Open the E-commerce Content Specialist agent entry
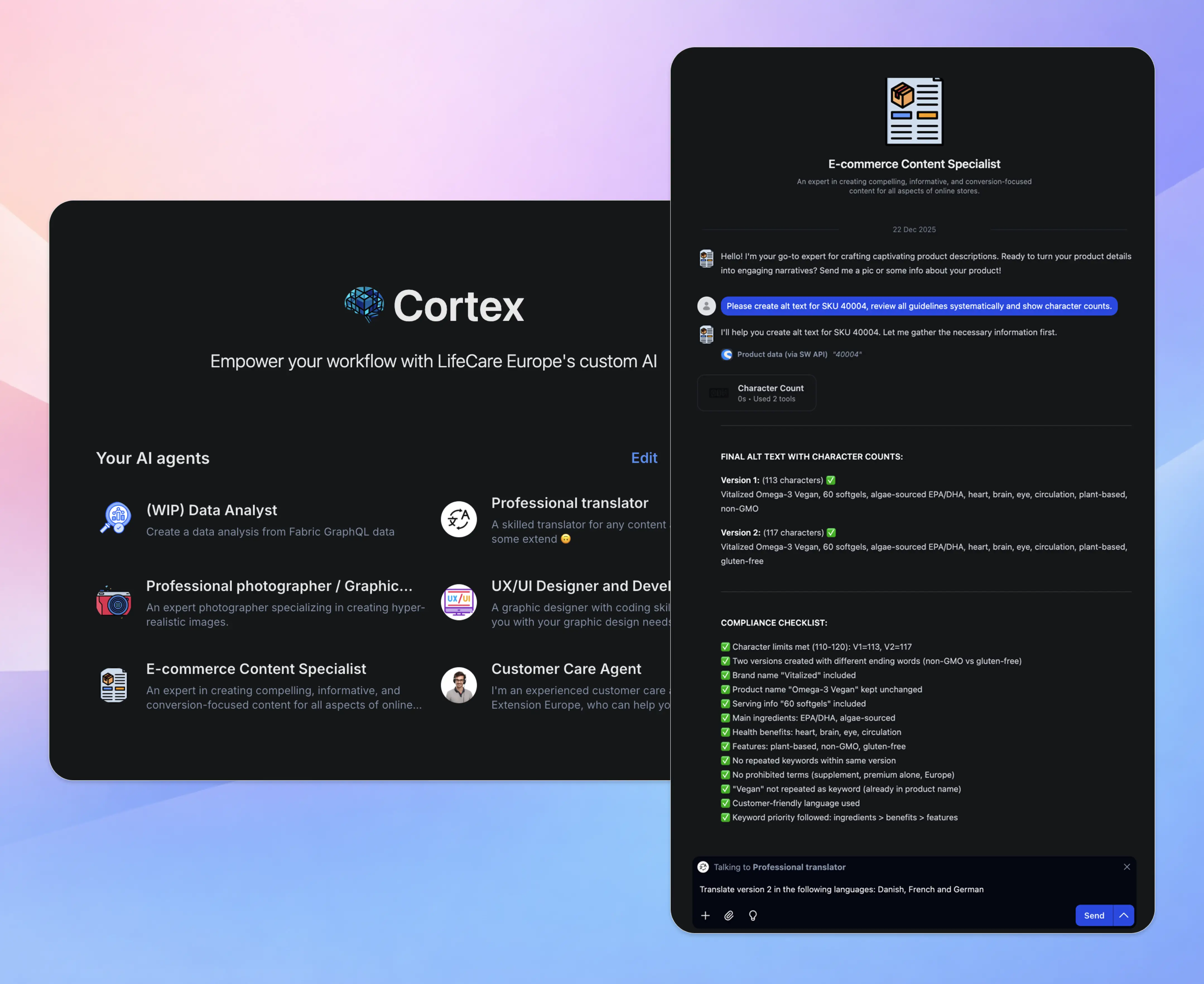 tap(256, 669)
